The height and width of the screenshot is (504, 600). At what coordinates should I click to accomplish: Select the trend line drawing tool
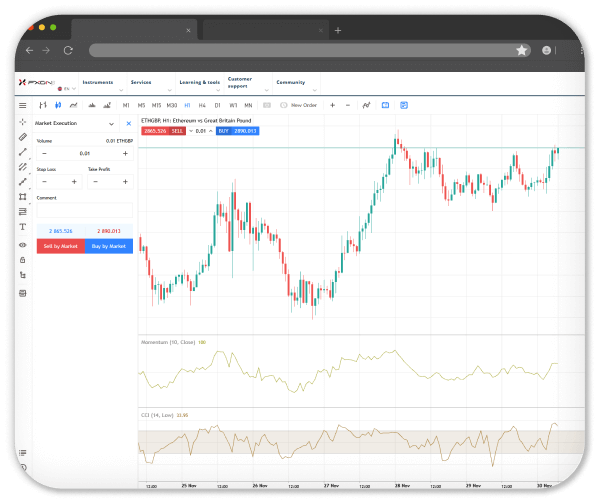point(23,152)
